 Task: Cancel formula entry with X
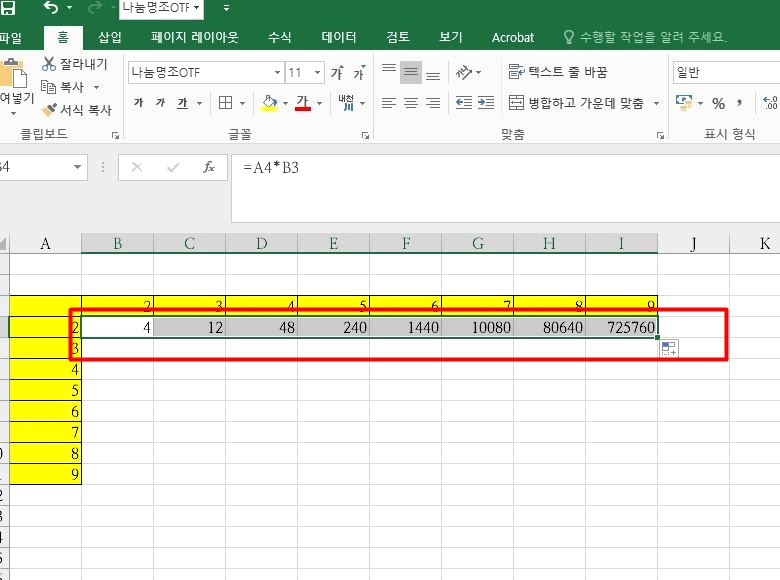(137, 167)
